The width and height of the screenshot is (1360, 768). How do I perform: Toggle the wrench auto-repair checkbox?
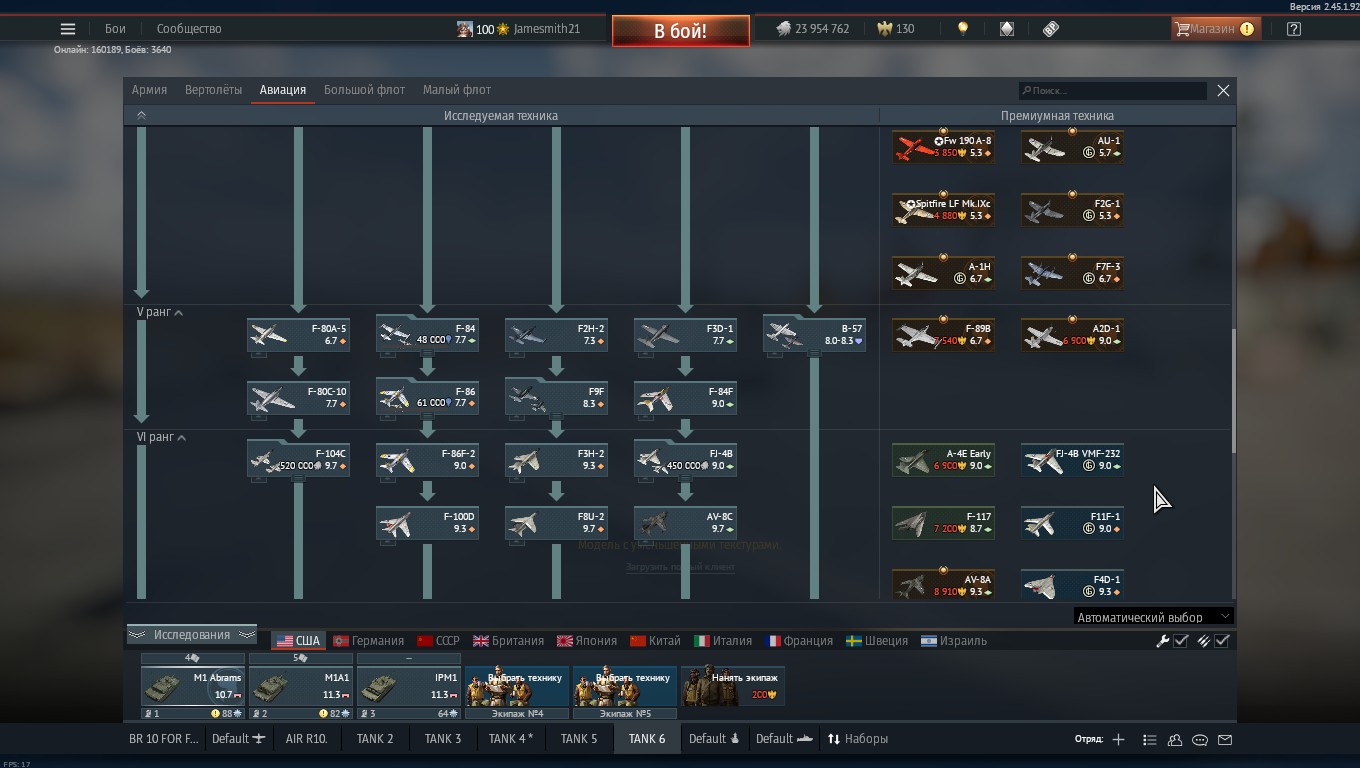[x=1181, y=641]
